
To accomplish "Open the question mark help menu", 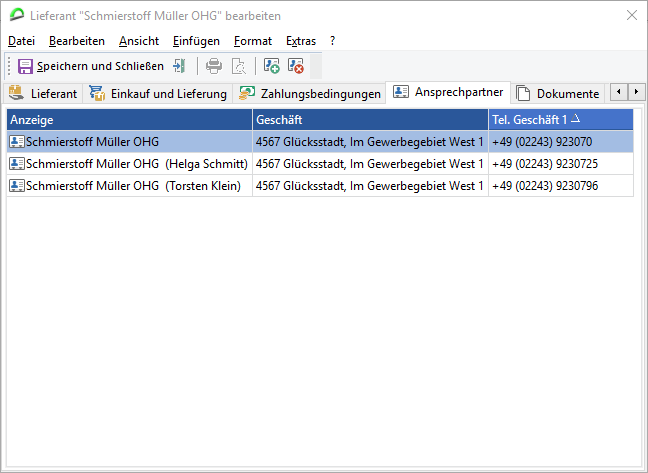I will pyautogui.click(x=333, y=41).
